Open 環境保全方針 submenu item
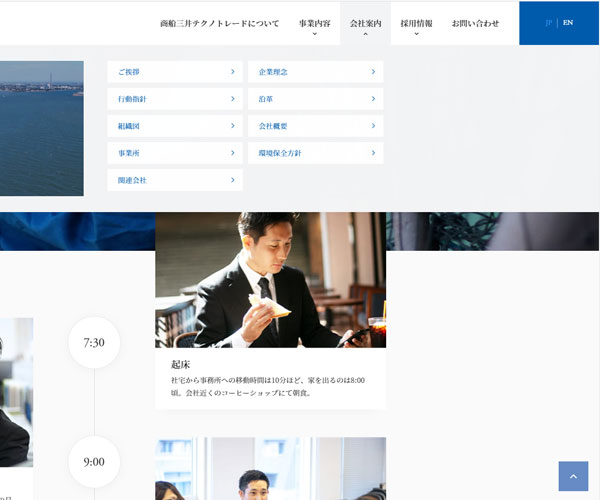 pos(316,153)
